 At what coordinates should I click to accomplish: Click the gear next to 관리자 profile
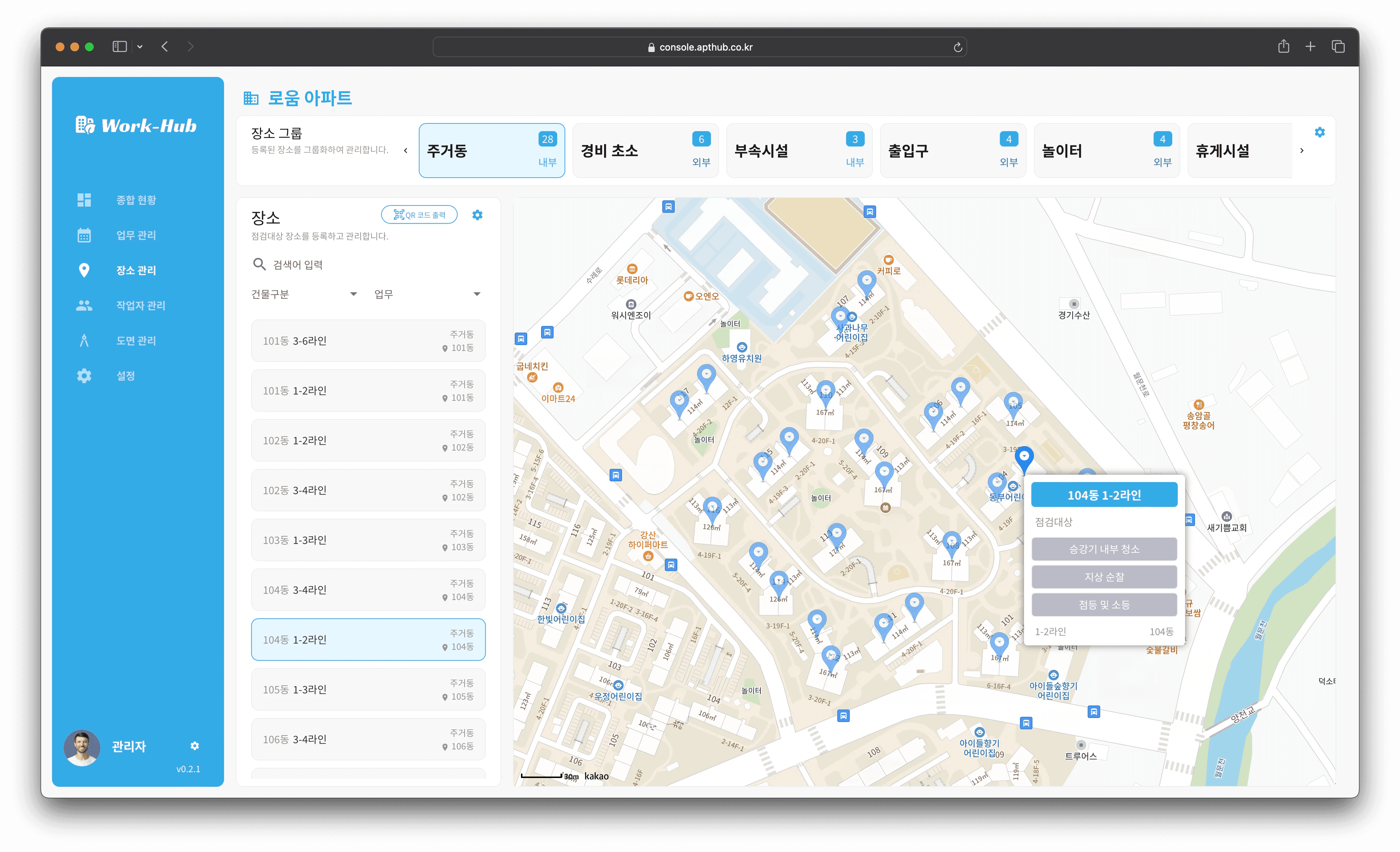click(194, 746)
